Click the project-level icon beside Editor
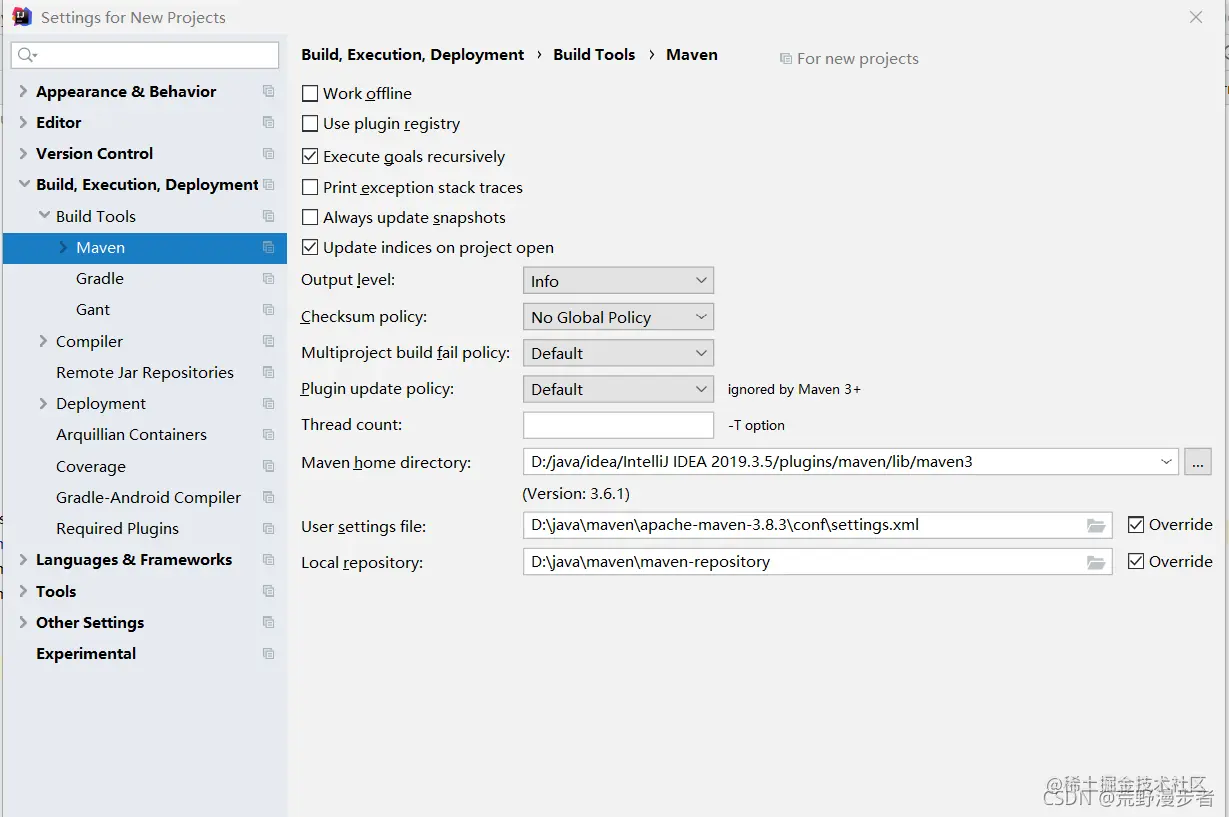The height and width of the screenshot is (817, 1229). 268,122
